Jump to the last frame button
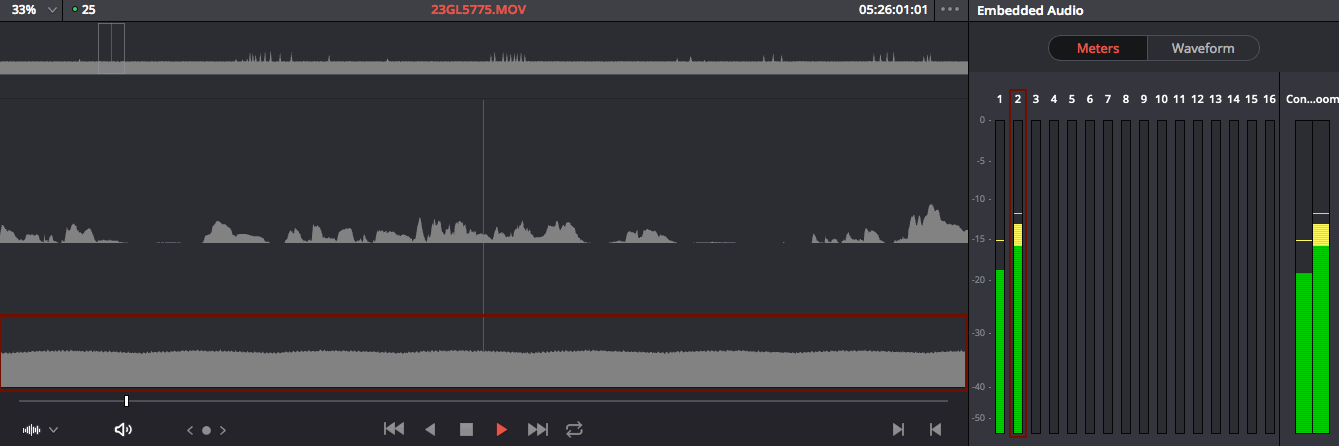Image resolution: width=1339 pixels, height=446 pixels. click(x=538, y=429)
